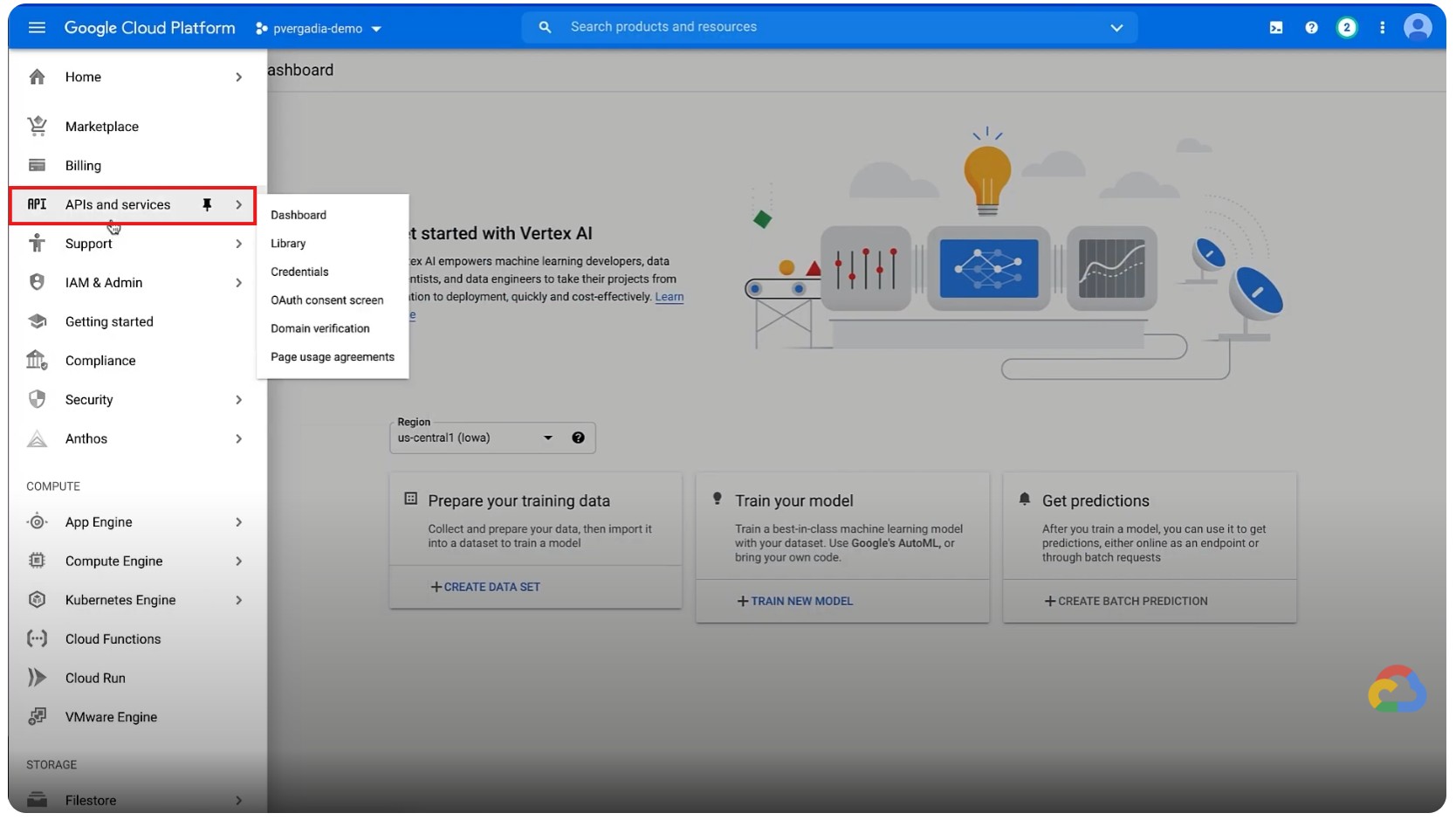Screen dimensions: 1456x820
Task: Open Cloud Shell from top bar
Action: click(1275, 28)
